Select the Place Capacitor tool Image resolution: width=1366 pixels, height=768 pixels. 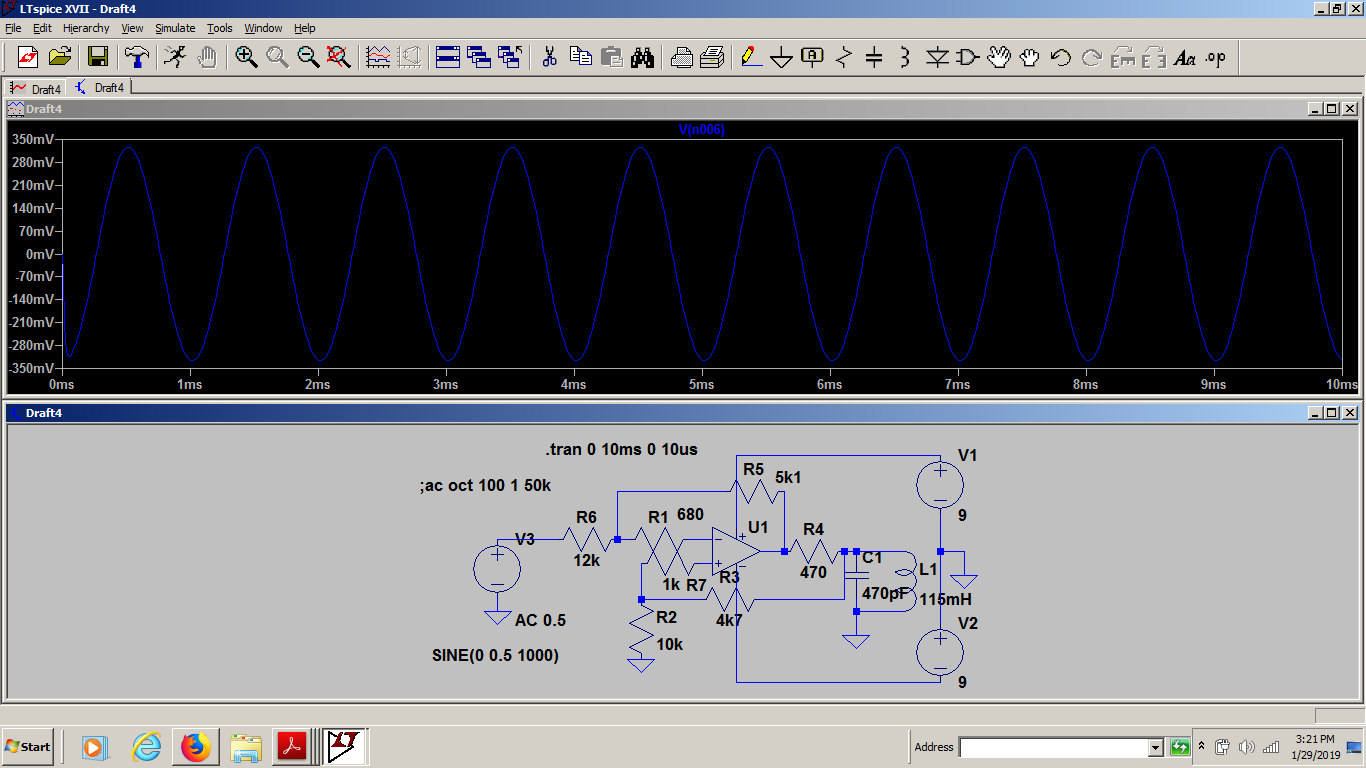coord(875,57)
